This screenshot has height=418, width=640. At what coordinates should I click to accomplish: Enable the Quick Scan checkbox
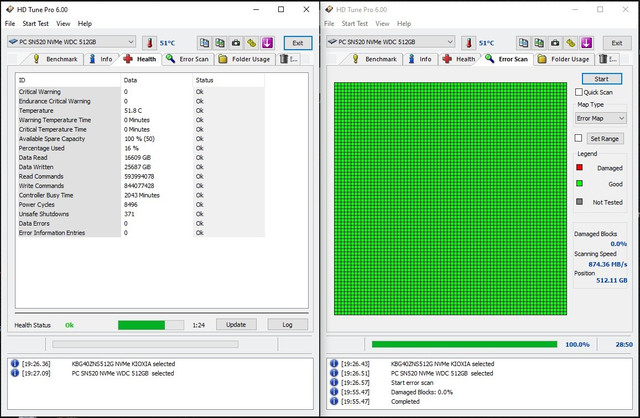coord(579,92)
